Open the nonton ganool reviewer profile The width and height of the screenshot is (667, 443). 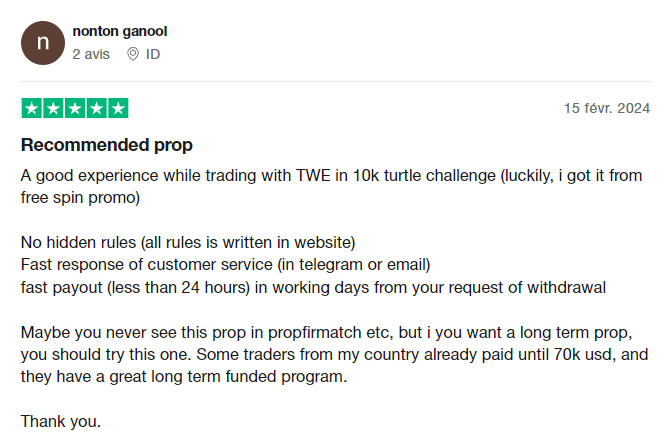[120, 32]
